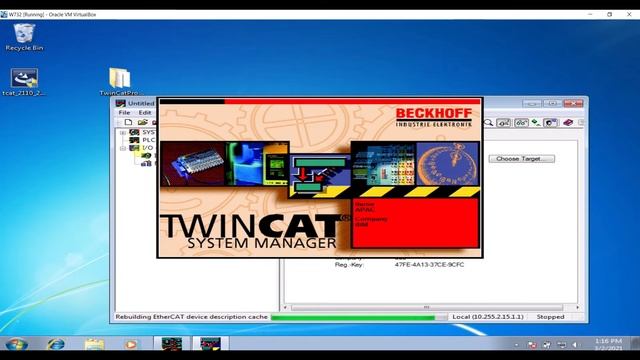This screenshot has width=640, height=360.
Task: Select the I/O mappings child node icon
Action: point(146,163)
